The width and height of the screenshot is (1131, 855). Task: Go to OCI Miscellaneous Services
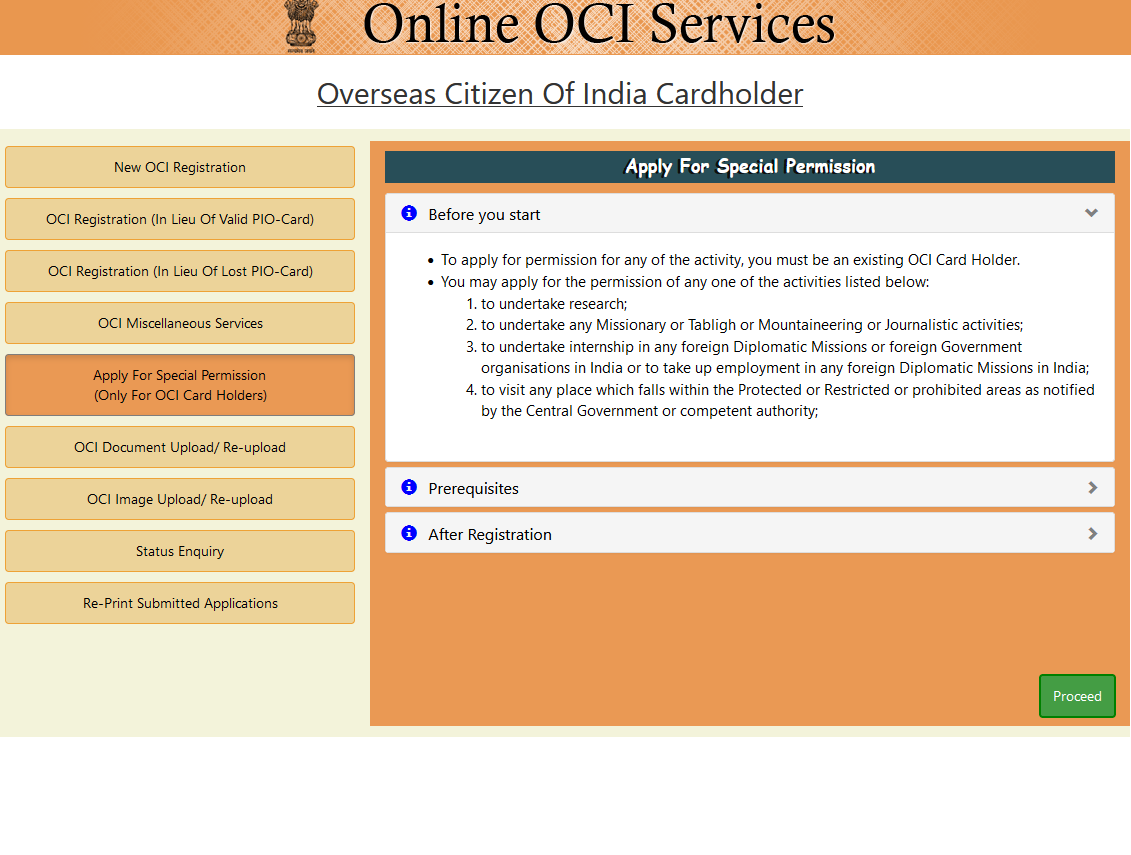[x=180, y=323]
